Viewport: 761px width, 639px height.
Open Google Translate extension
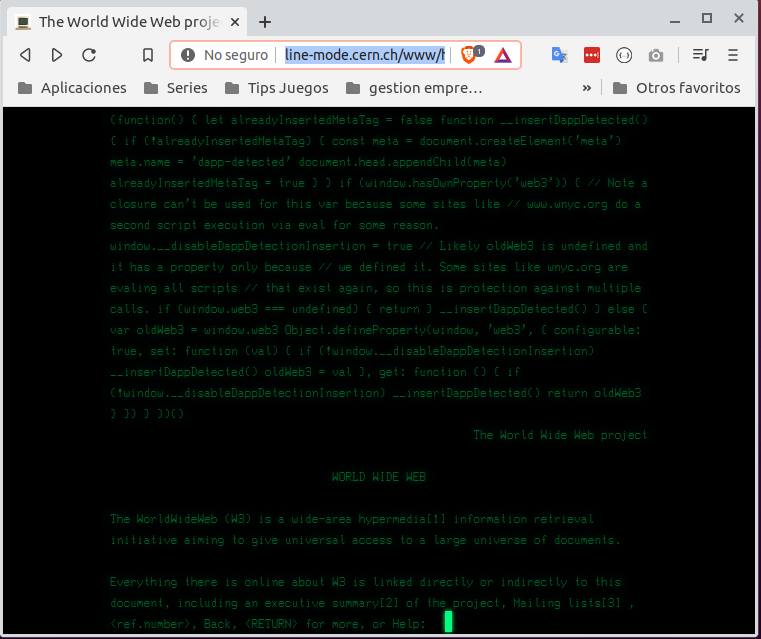559,55
